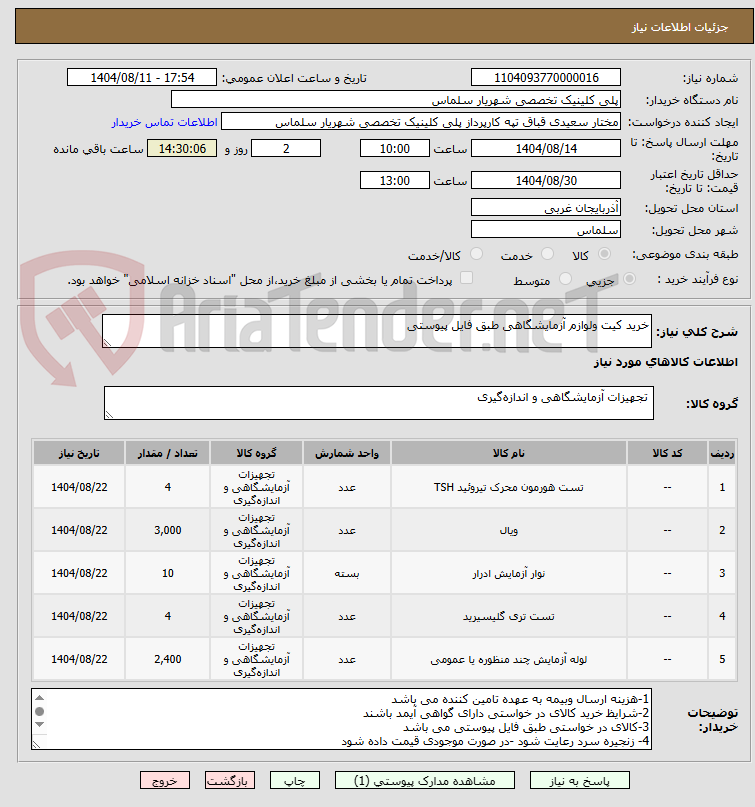Screen dimensions: 755x807
Task: Click the 'خروج' exit button
Action: coord(165,780)
